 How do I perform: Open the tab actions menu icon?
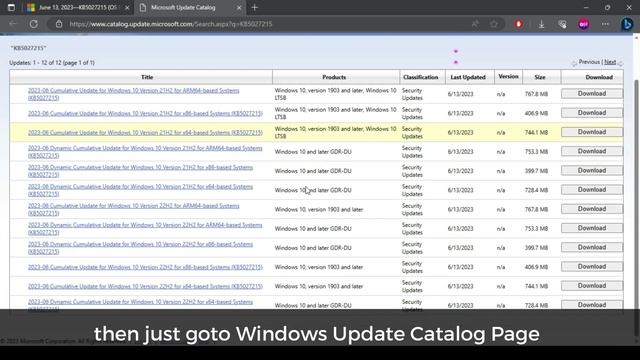pos(11,7)
